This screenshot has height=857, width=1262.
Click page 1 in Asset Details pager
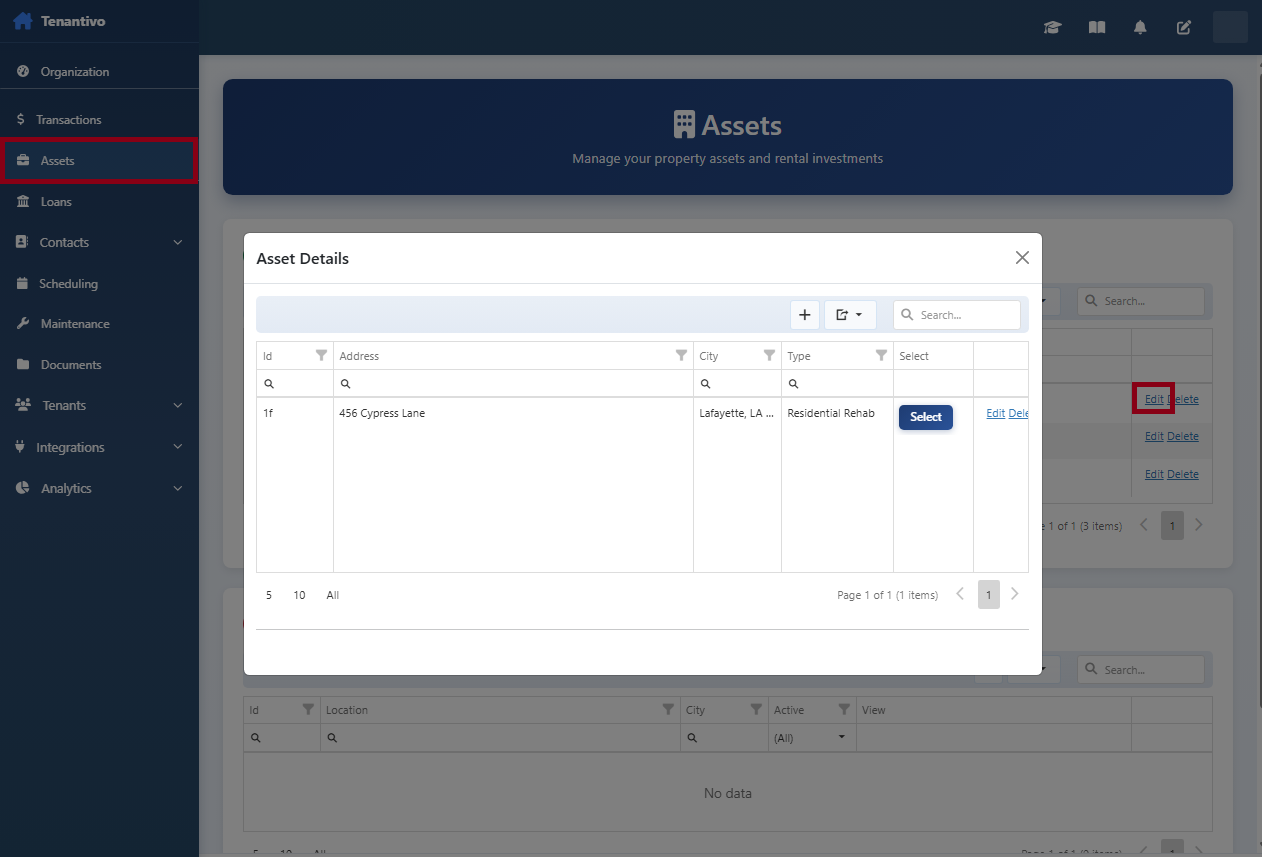pos(988,595)
